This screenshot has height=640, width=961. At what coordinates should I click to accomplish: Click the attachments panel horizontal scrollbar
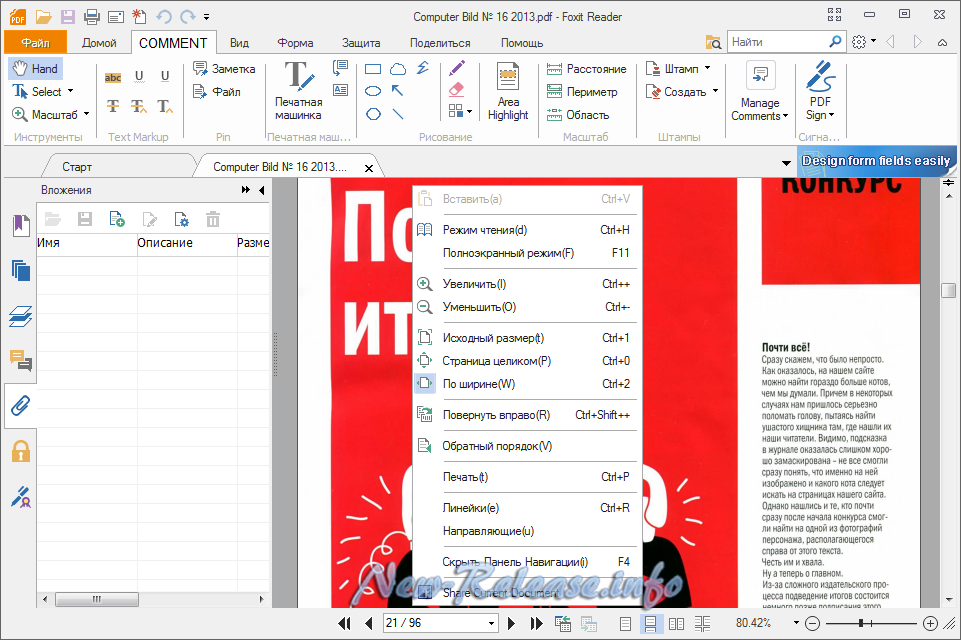[97, 599]
